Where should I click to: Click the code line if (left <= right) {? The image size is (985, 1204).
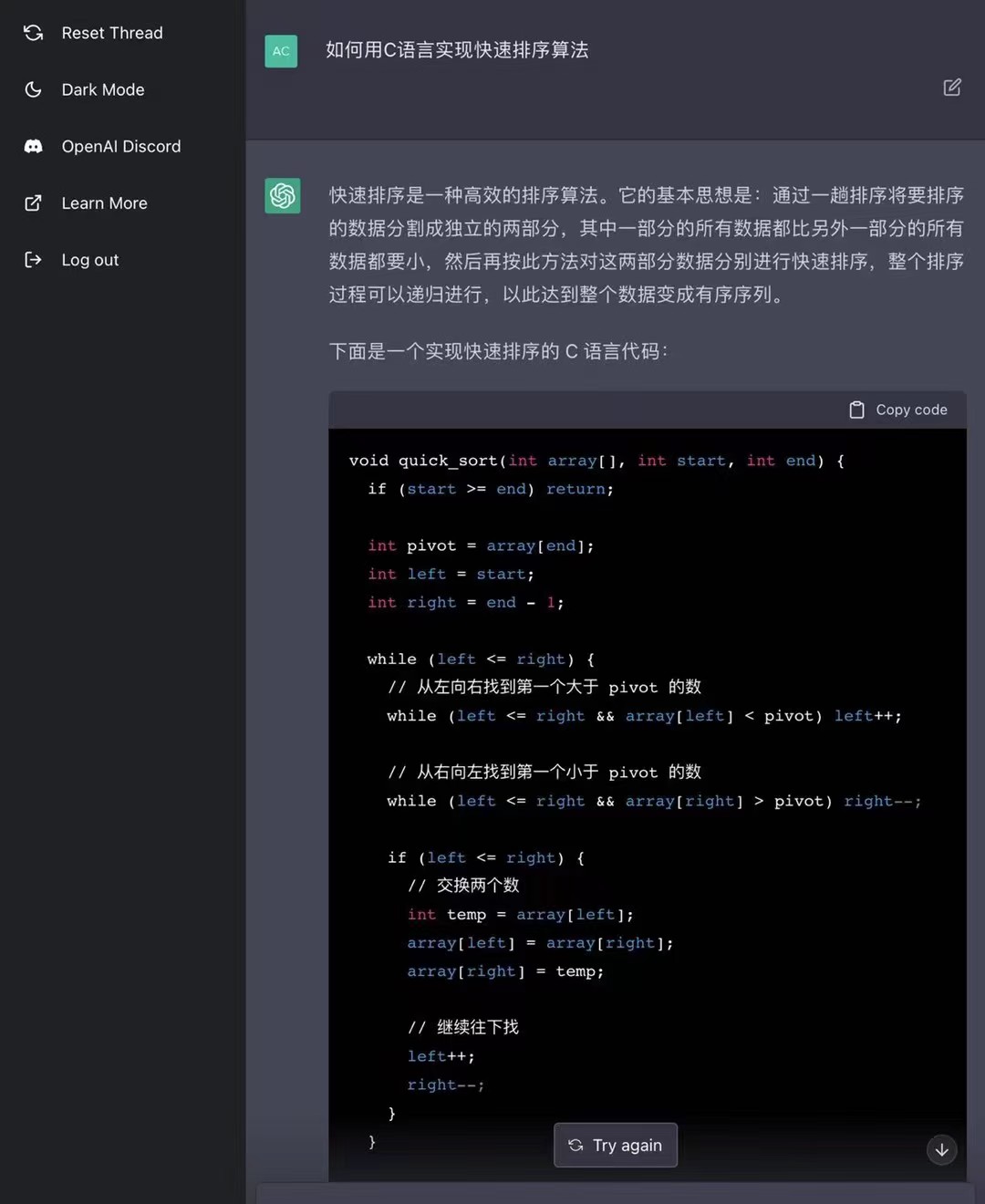(486, 857)
